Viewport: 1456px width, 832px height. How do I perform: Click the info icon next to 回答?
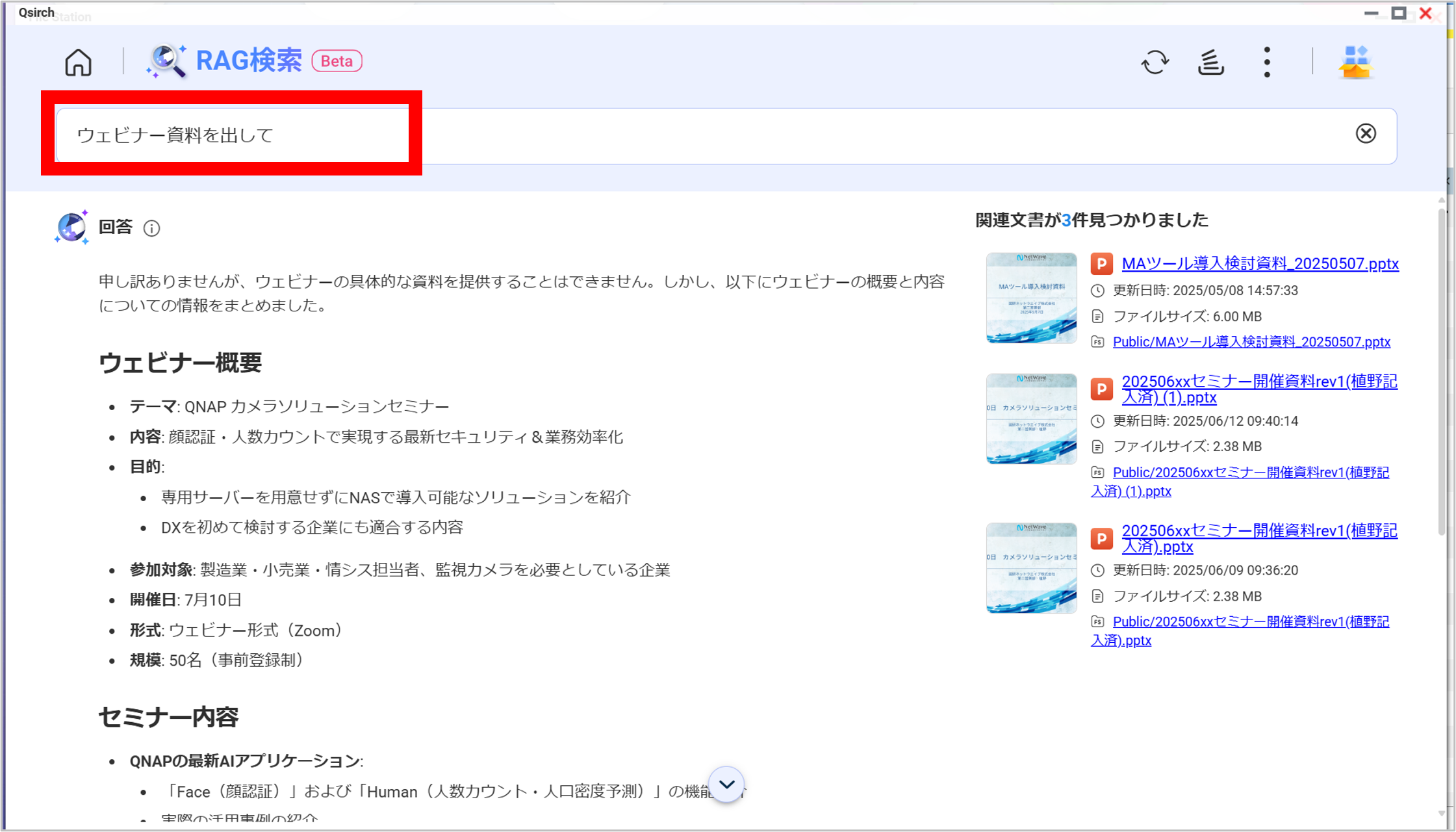(x=151, y=228)
